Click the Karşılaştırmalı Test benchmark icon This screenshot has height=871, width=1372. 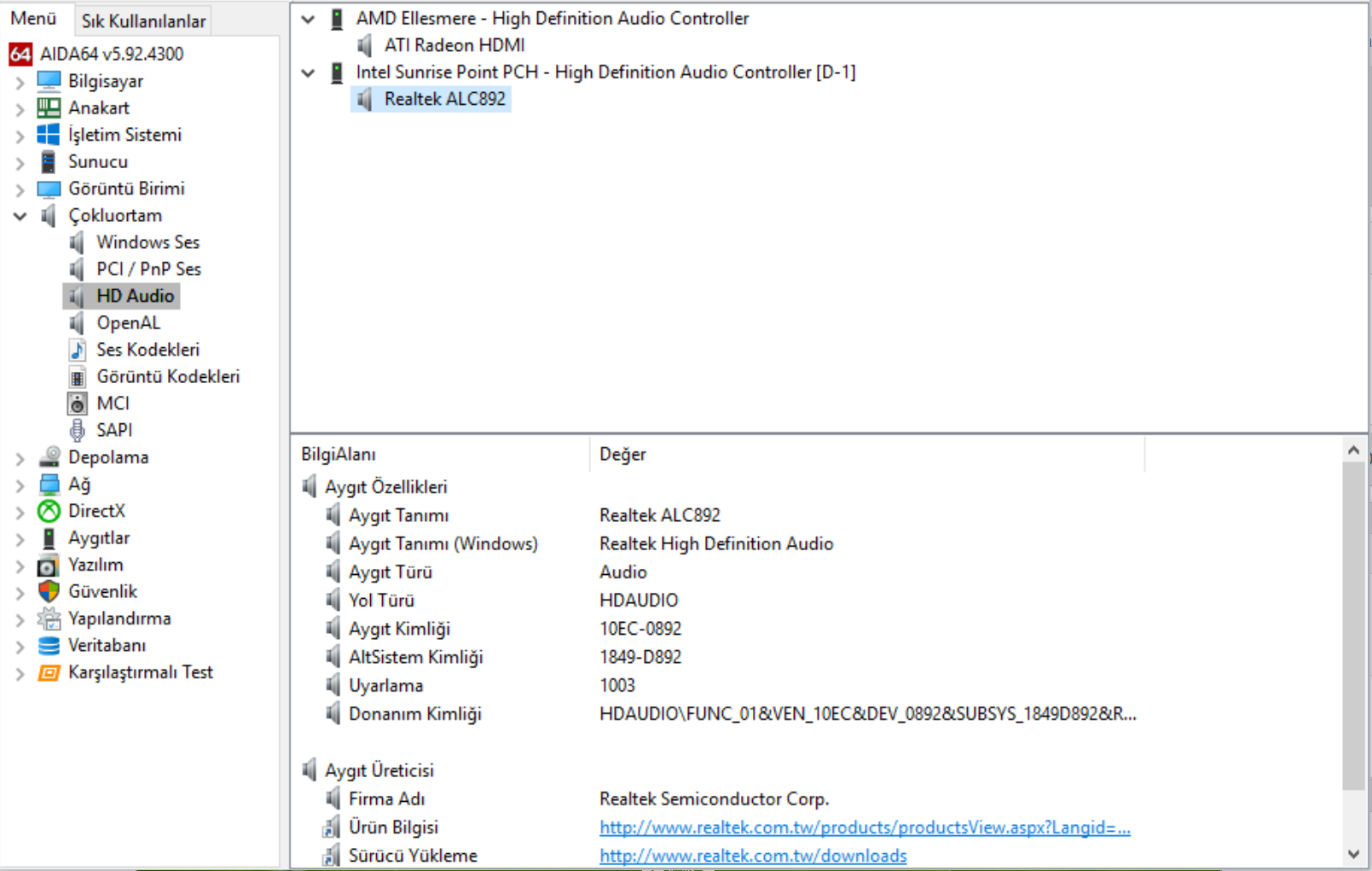(49, 673)
